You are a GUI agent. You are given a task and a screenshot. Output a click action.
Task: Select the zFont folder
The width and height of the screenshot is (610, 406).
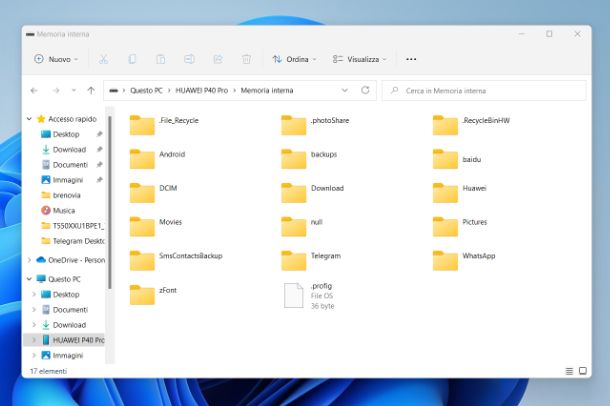pos(153,294)
